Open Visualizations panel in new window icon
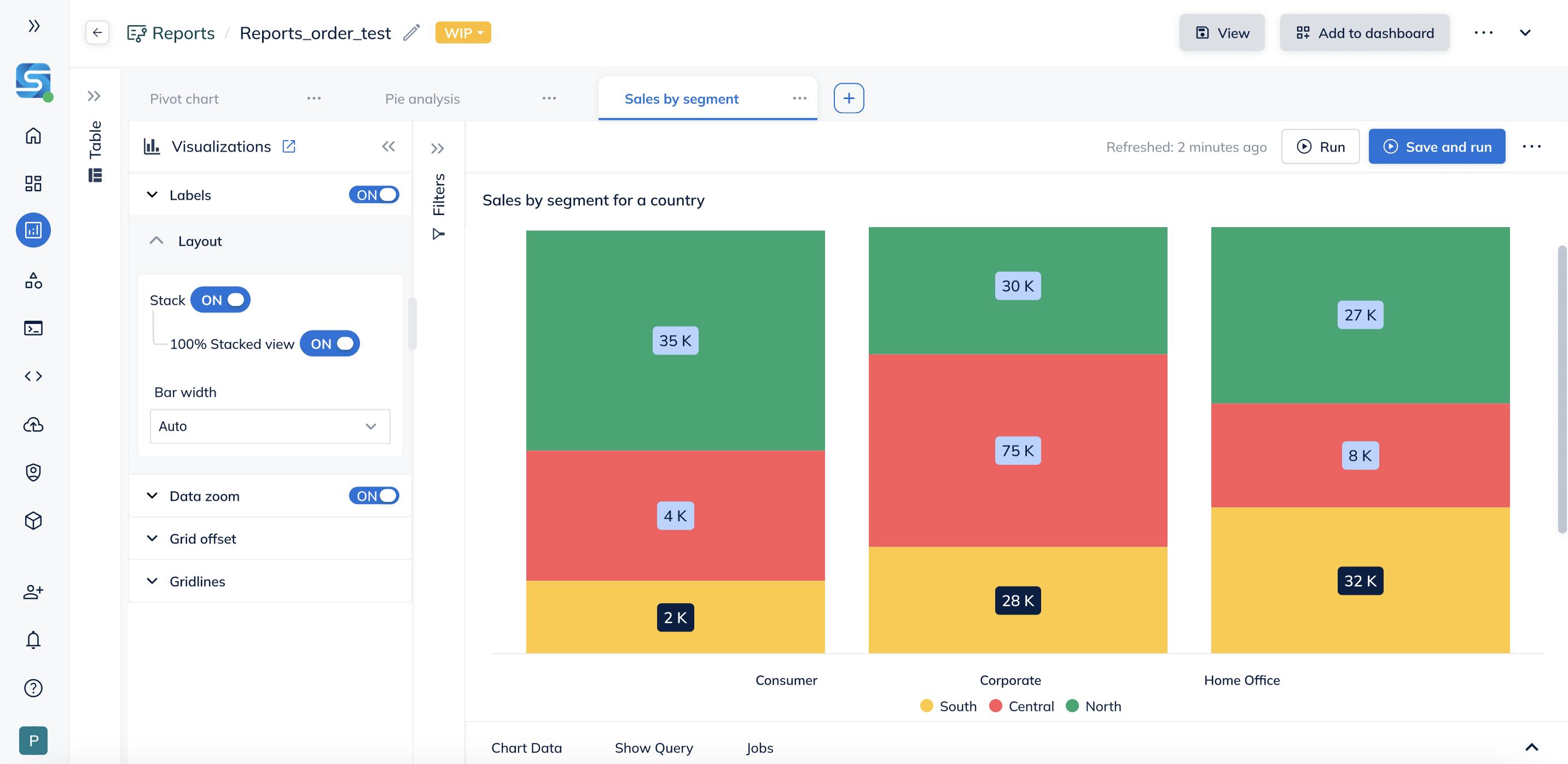1568x764 pixels. (289, 146)
